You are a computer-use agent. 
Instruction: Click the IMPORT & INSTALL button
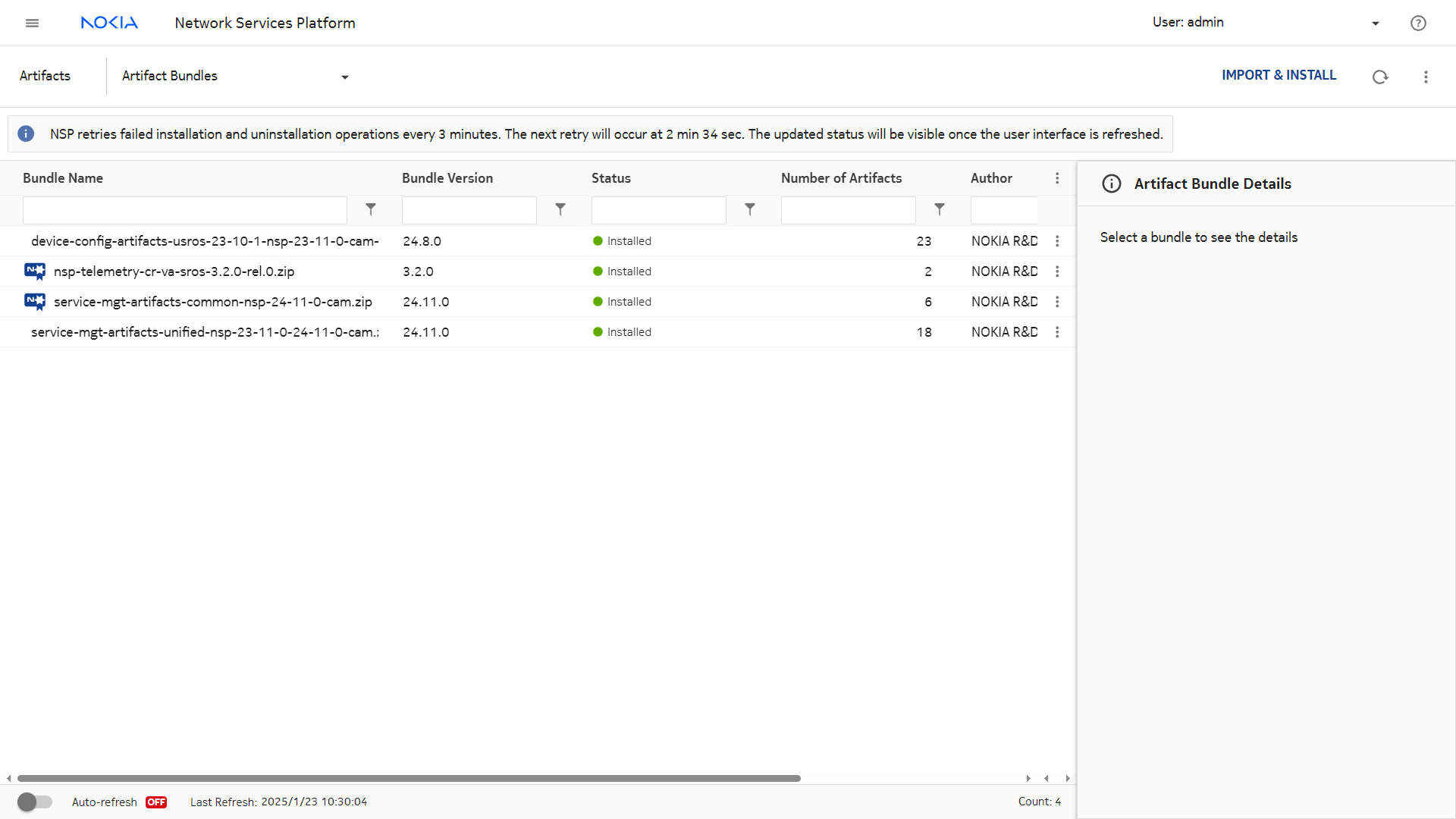[1279, 75]
